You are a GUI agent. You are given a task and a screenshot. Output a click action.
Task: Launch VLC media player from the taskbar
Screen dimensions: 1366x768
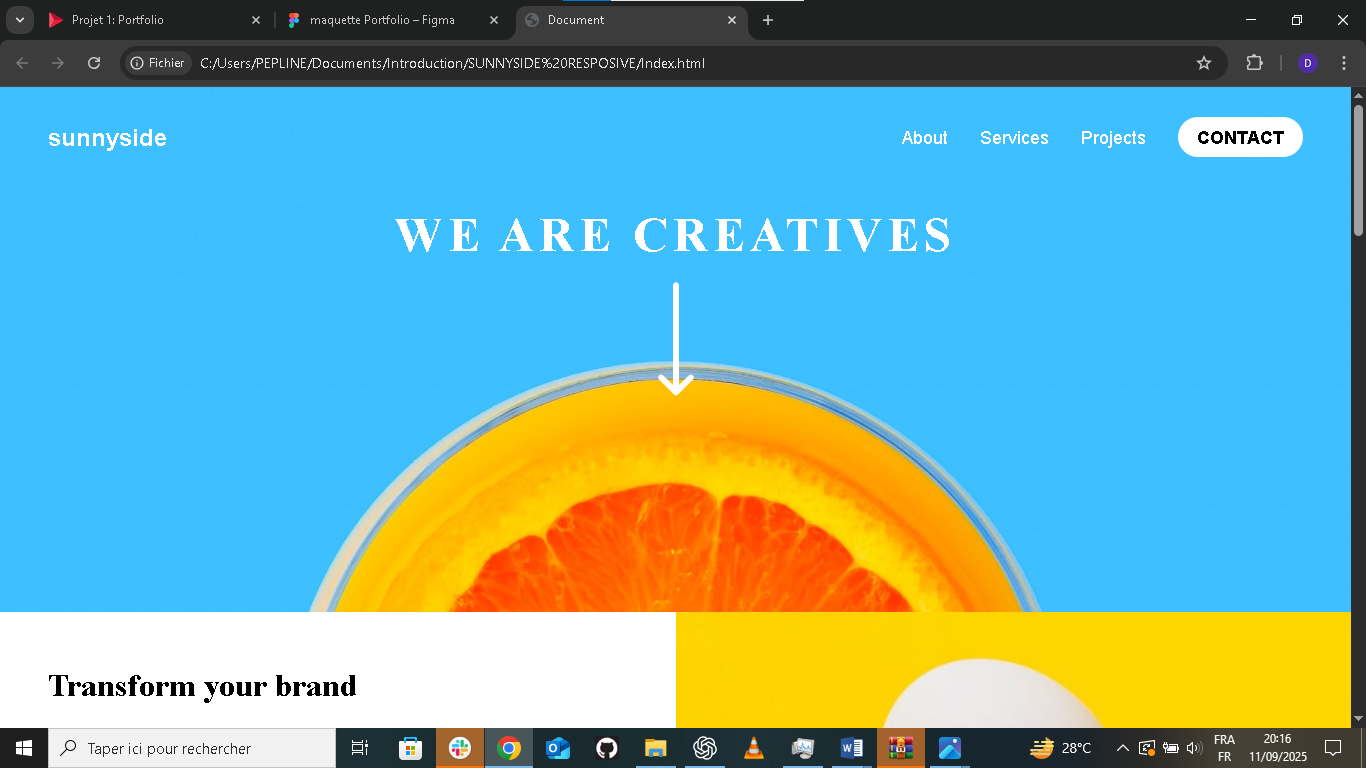pyautogui.click(x=754, y=748)
